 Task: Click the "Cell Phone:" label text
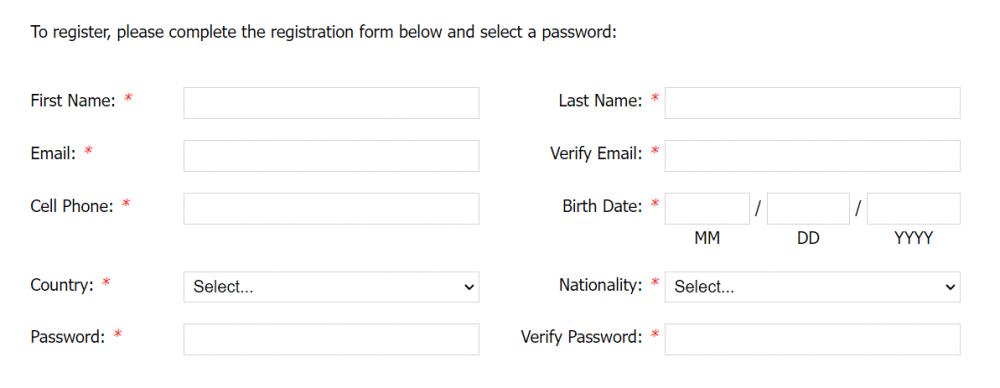71,206
